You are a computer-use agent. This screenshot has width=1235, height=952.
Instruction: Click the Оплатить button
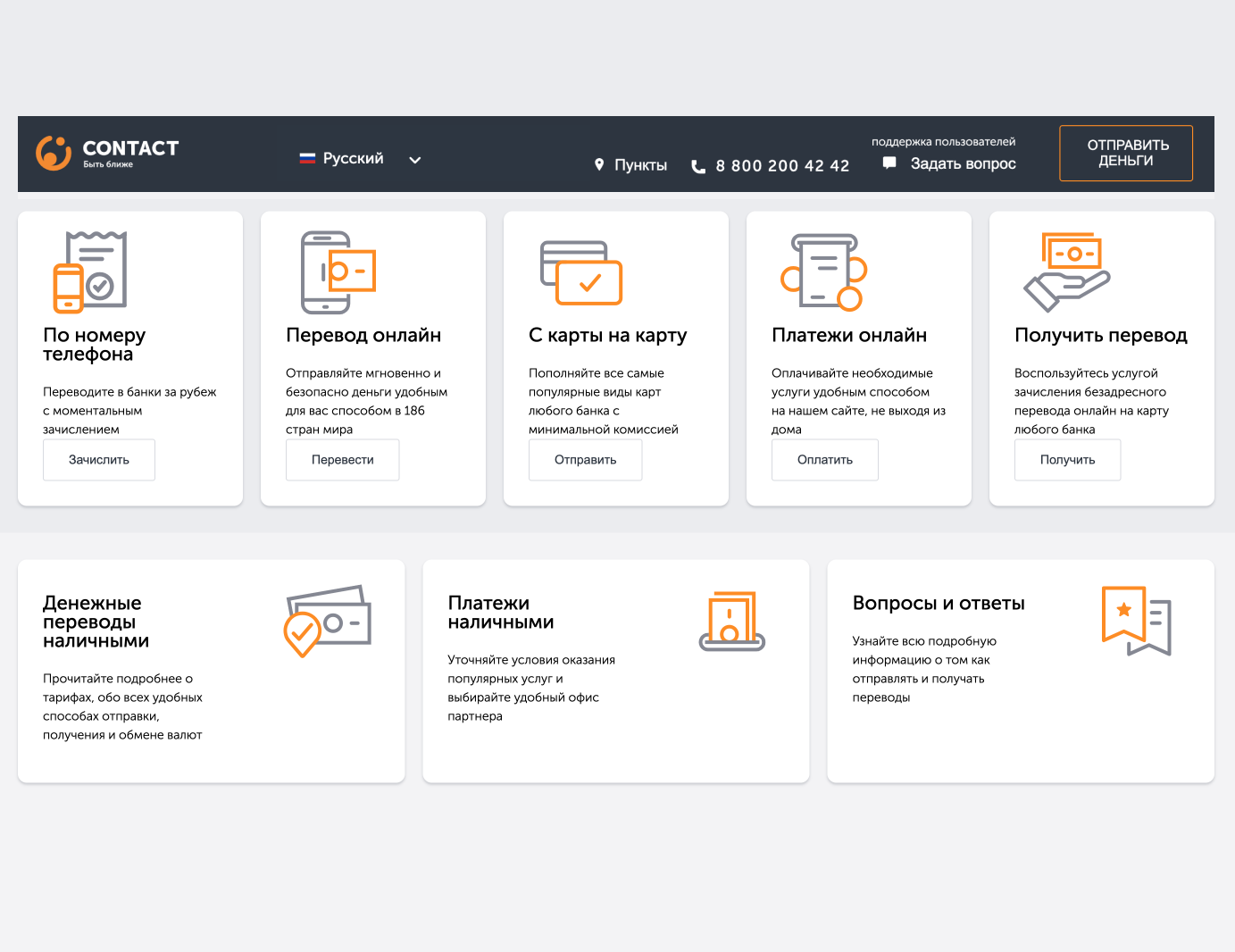(825, 460)
